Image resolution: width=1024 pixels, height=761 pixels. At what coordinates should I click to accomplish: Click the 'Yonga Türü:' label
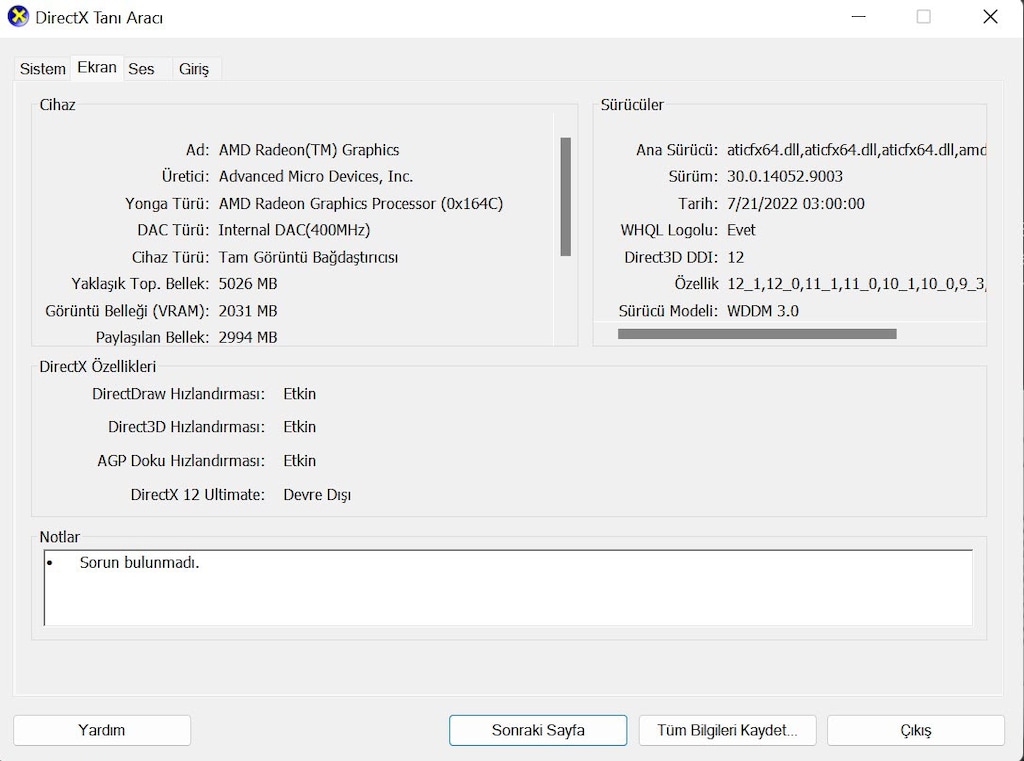tap(167, 204)
